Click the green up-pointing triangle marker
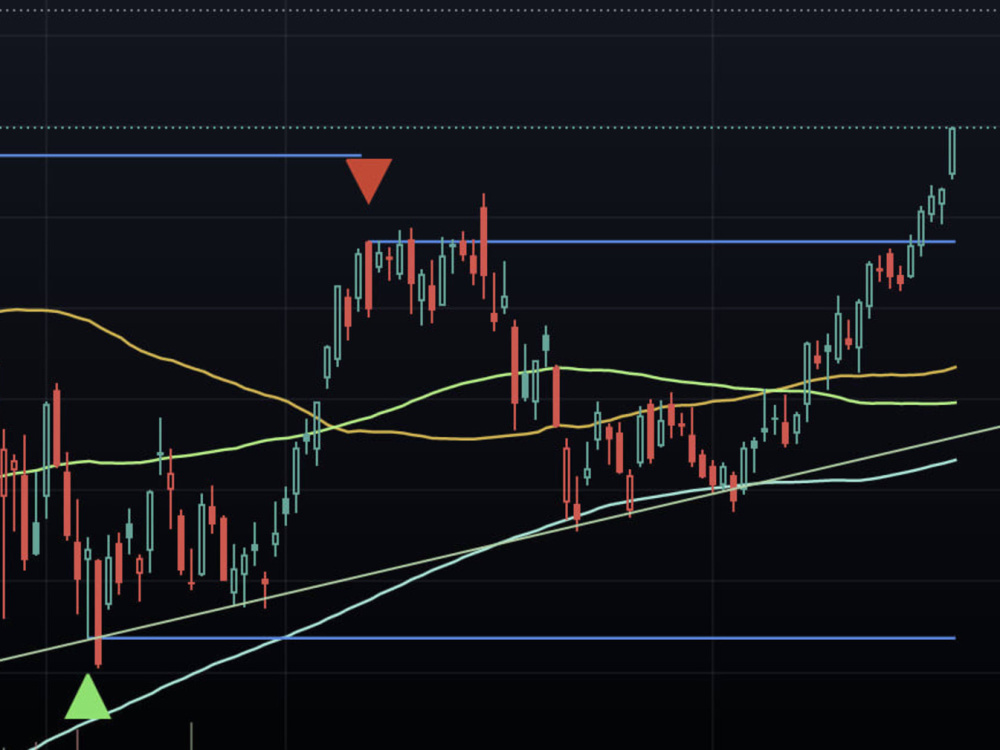1000x750 pixels. (87, 696)
